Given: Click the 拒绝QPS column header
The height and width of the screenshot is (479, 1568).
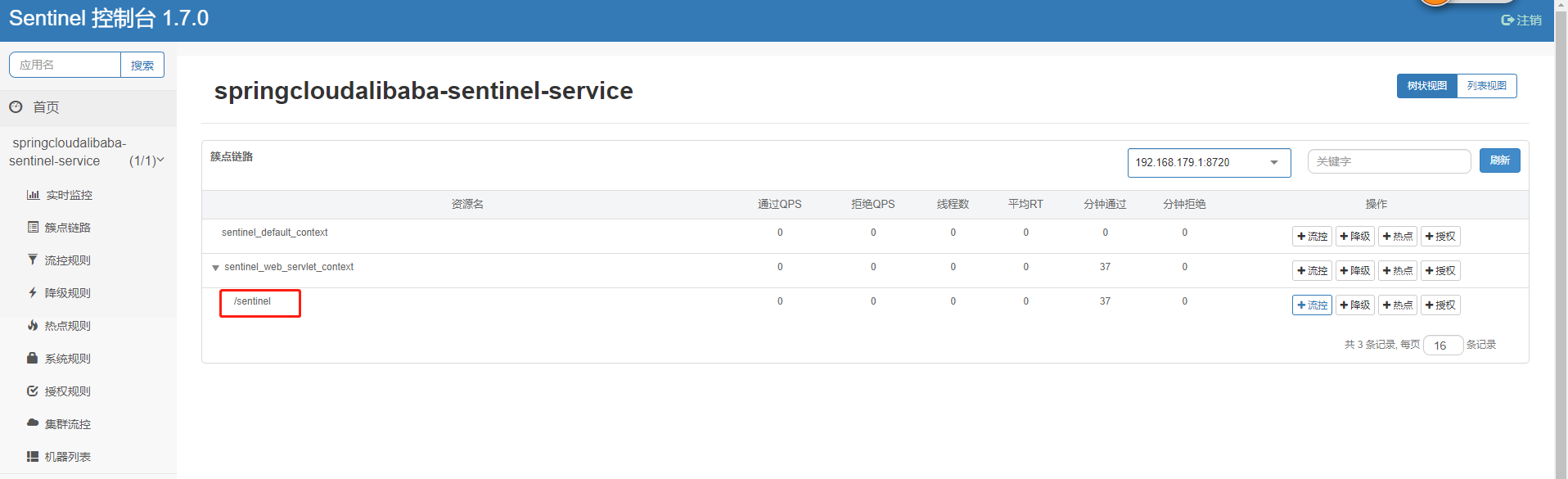Looking at the screenshot, I should click(x=872, y=204).
